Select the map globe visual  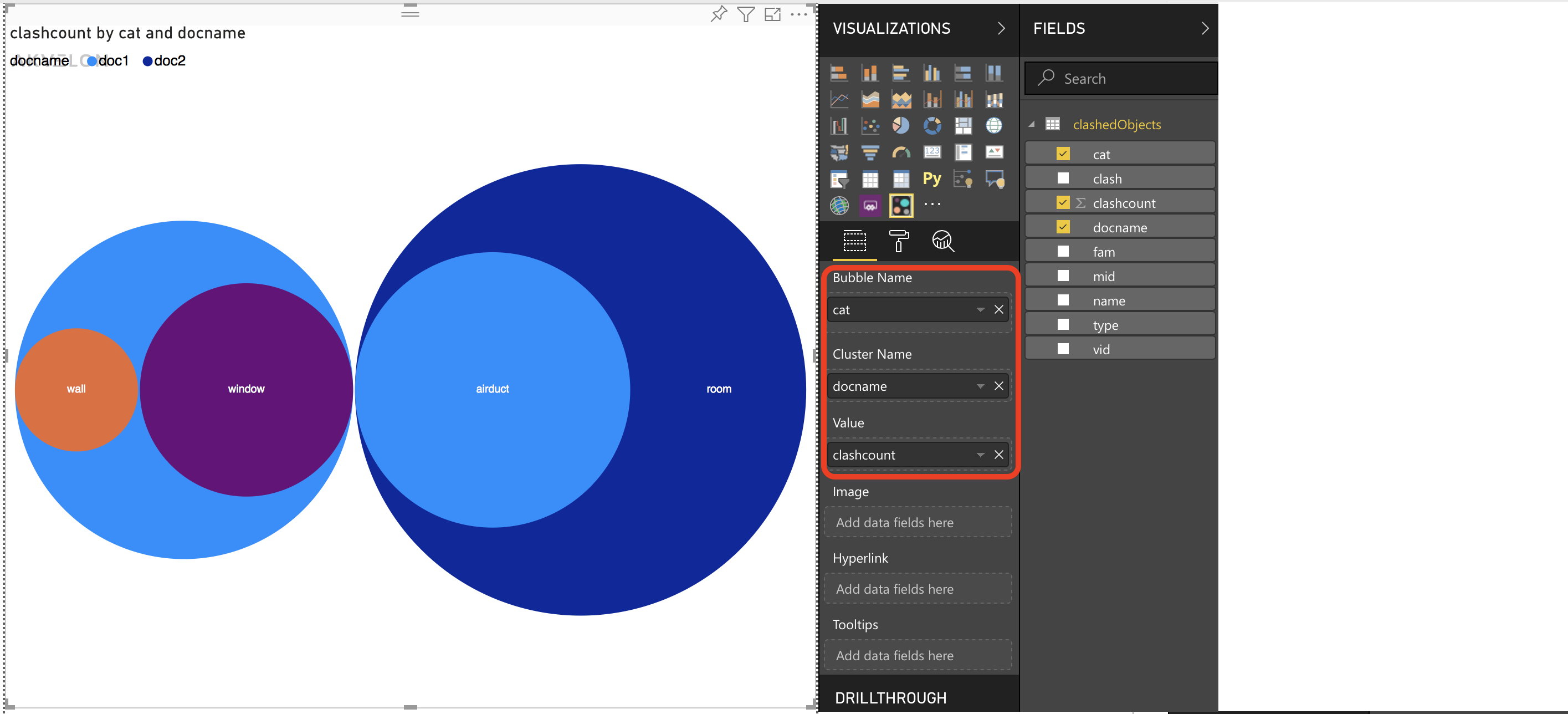pyautogui.click(x=994, y=126)
